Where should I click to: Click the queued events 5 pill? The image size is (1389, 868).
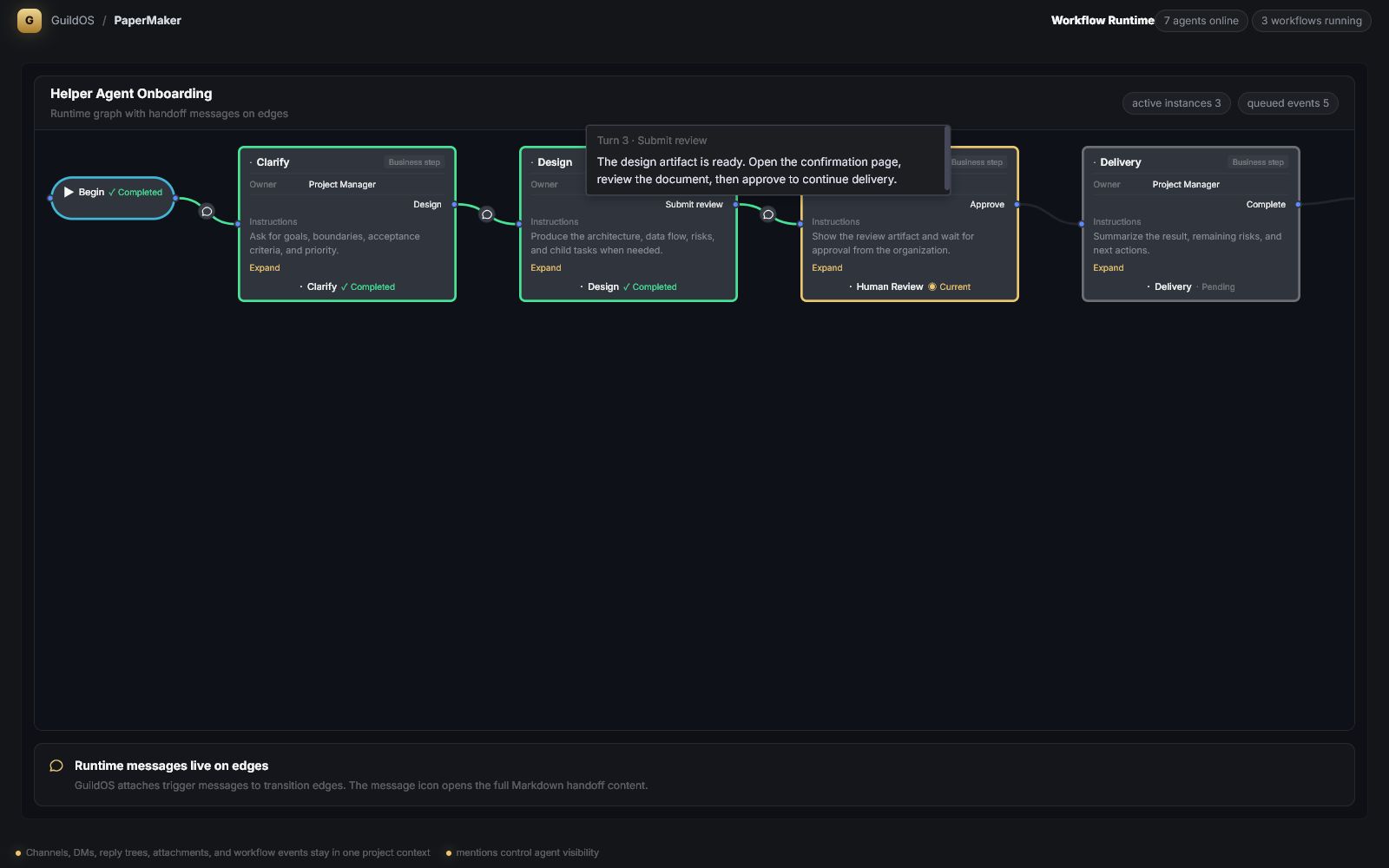(x=1288, y=103)
